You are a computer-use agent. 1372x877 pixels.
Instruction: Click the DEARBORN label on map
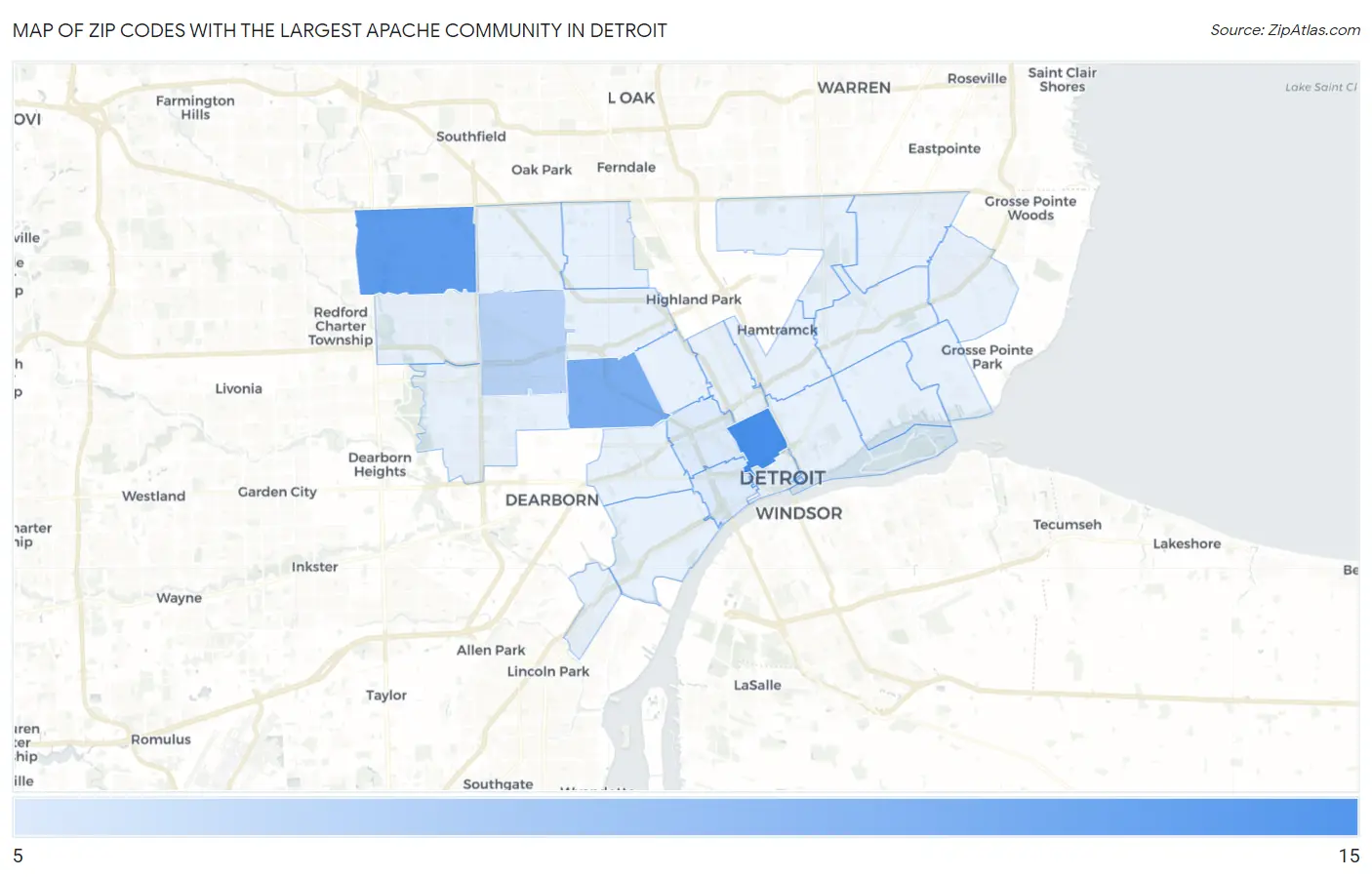tap(552, 499)
